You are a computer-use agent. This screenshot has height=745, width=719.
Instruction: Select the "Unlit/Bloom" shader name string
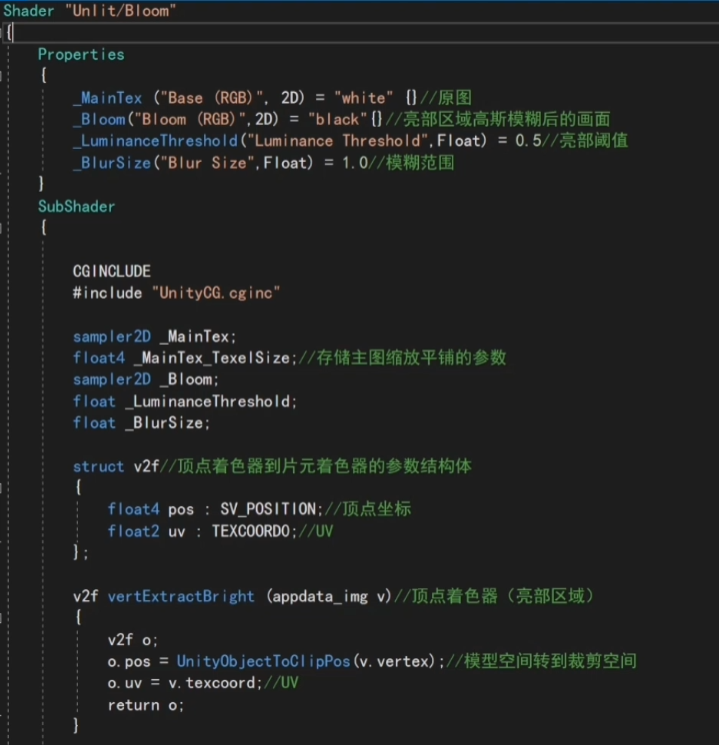click(121, 10)
